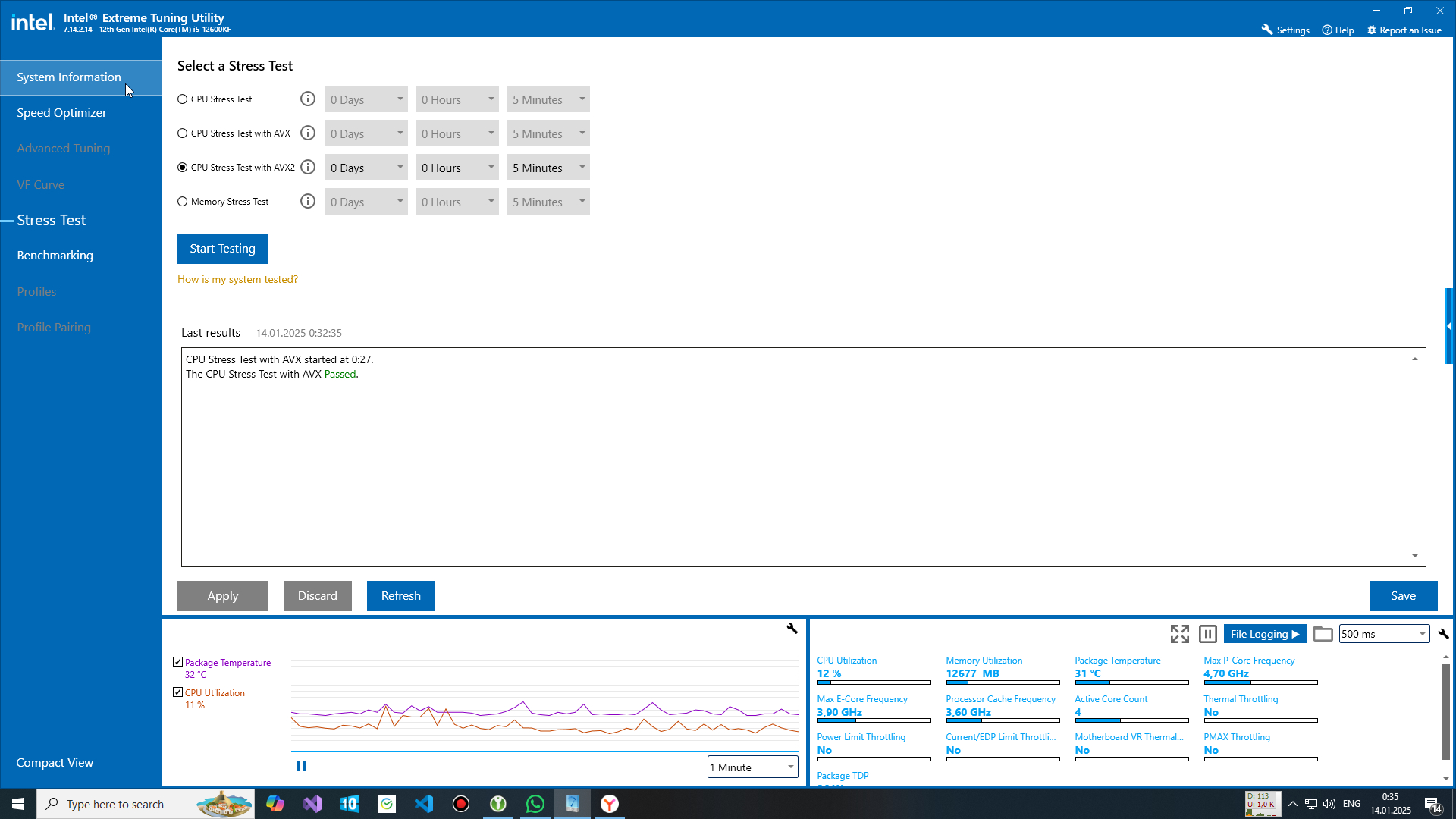1456x819 pixels.
Task: Pause the monitor panel updates
Action: point(1208,634)
